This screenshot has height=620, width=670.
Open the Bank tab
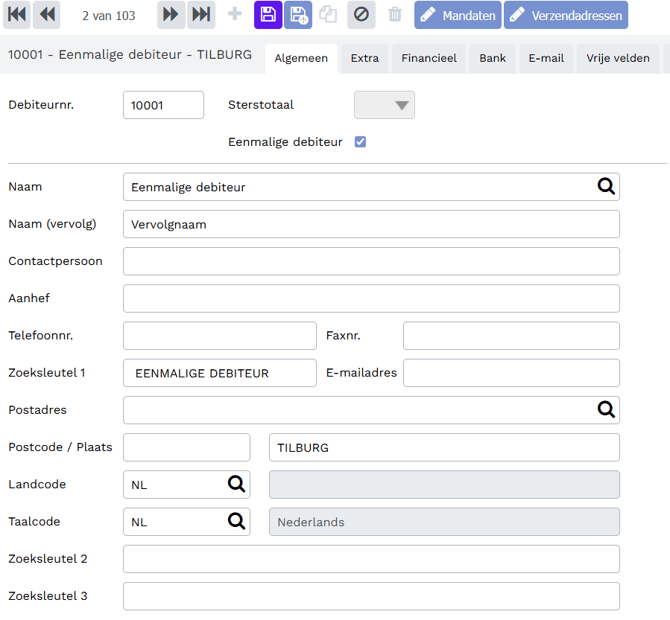[492, 59]
